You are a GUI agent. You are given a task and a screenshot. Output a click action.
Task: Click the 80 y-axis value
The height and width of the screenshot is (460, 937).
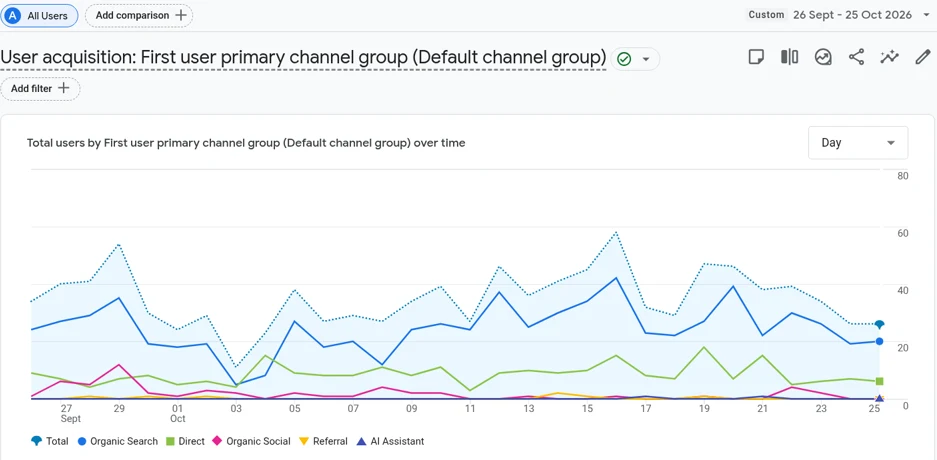point(903,176)
